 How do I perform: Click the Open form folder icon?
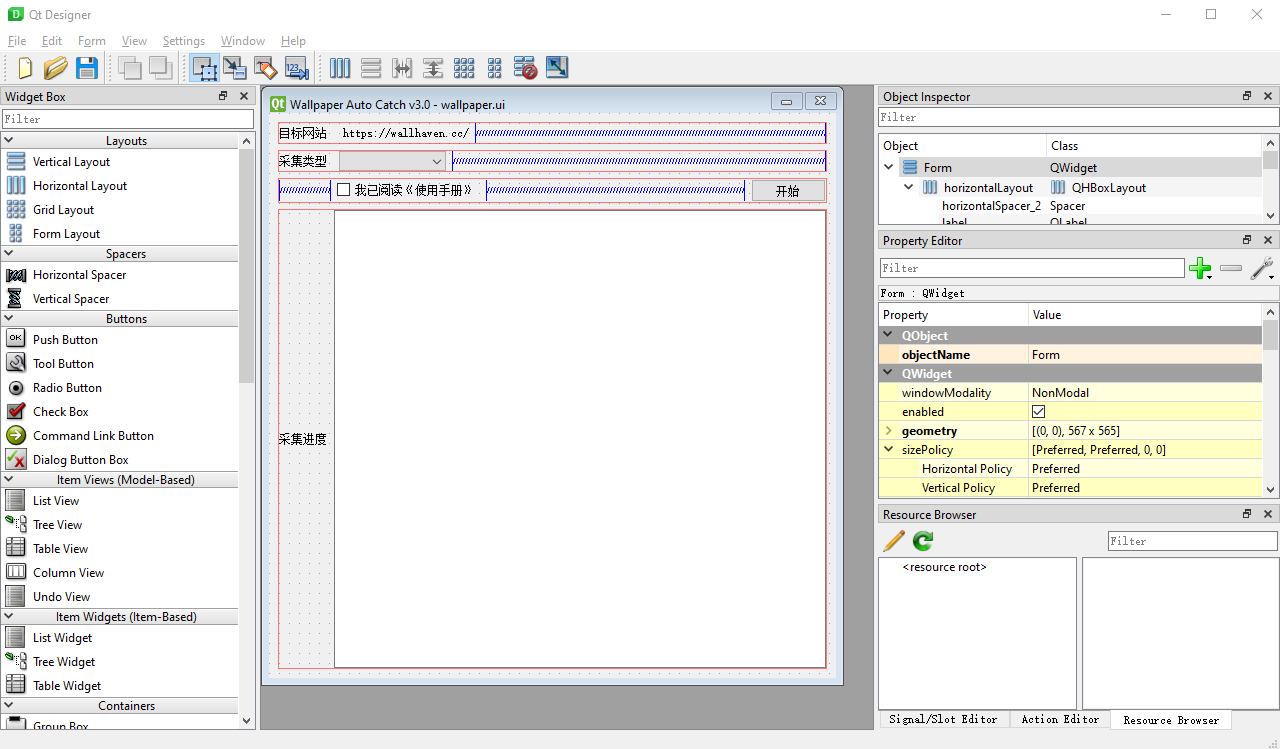pos(56,68)
